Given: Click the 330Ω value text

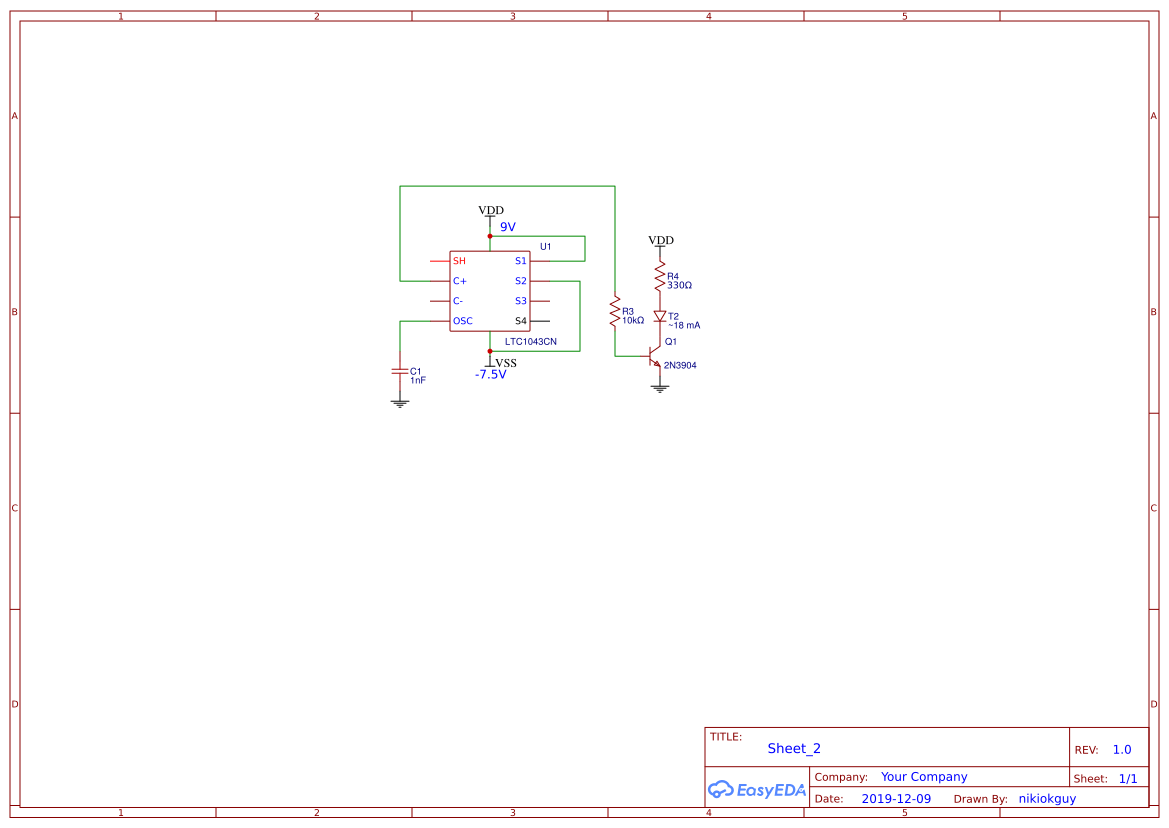Looking at the screenshot, I should coord(679,285).
